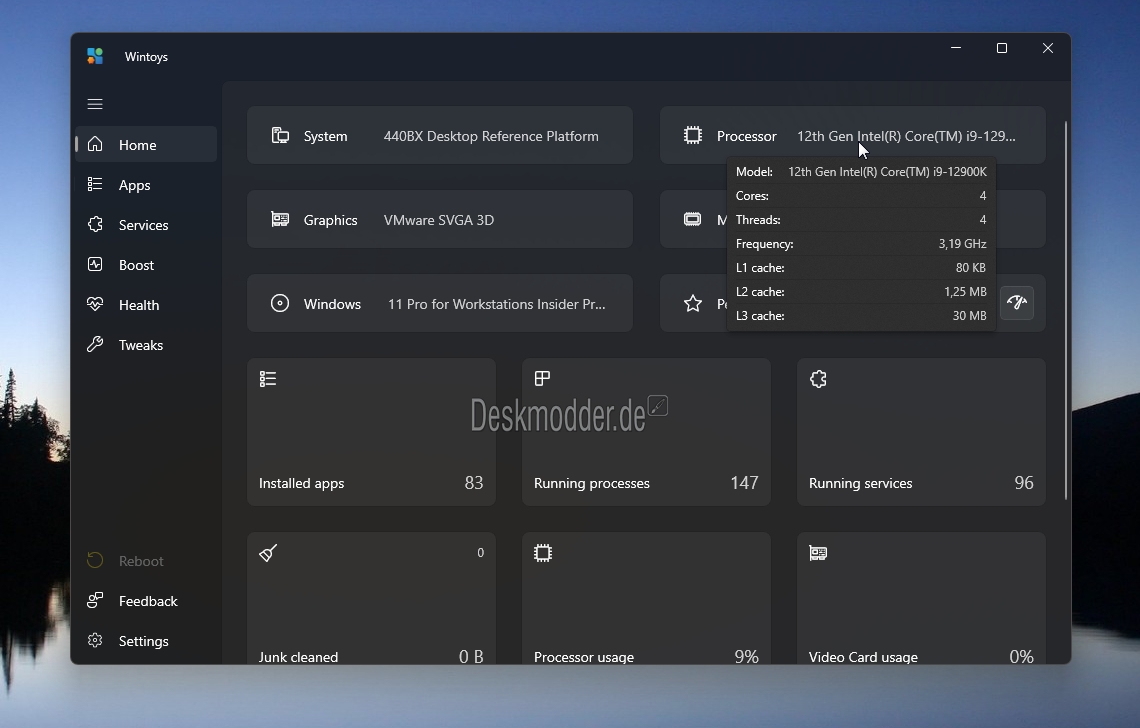This screenshot has height=728, width=1140.
Task: Open the Processor usage tile
Action: click(x=646, y=599)
